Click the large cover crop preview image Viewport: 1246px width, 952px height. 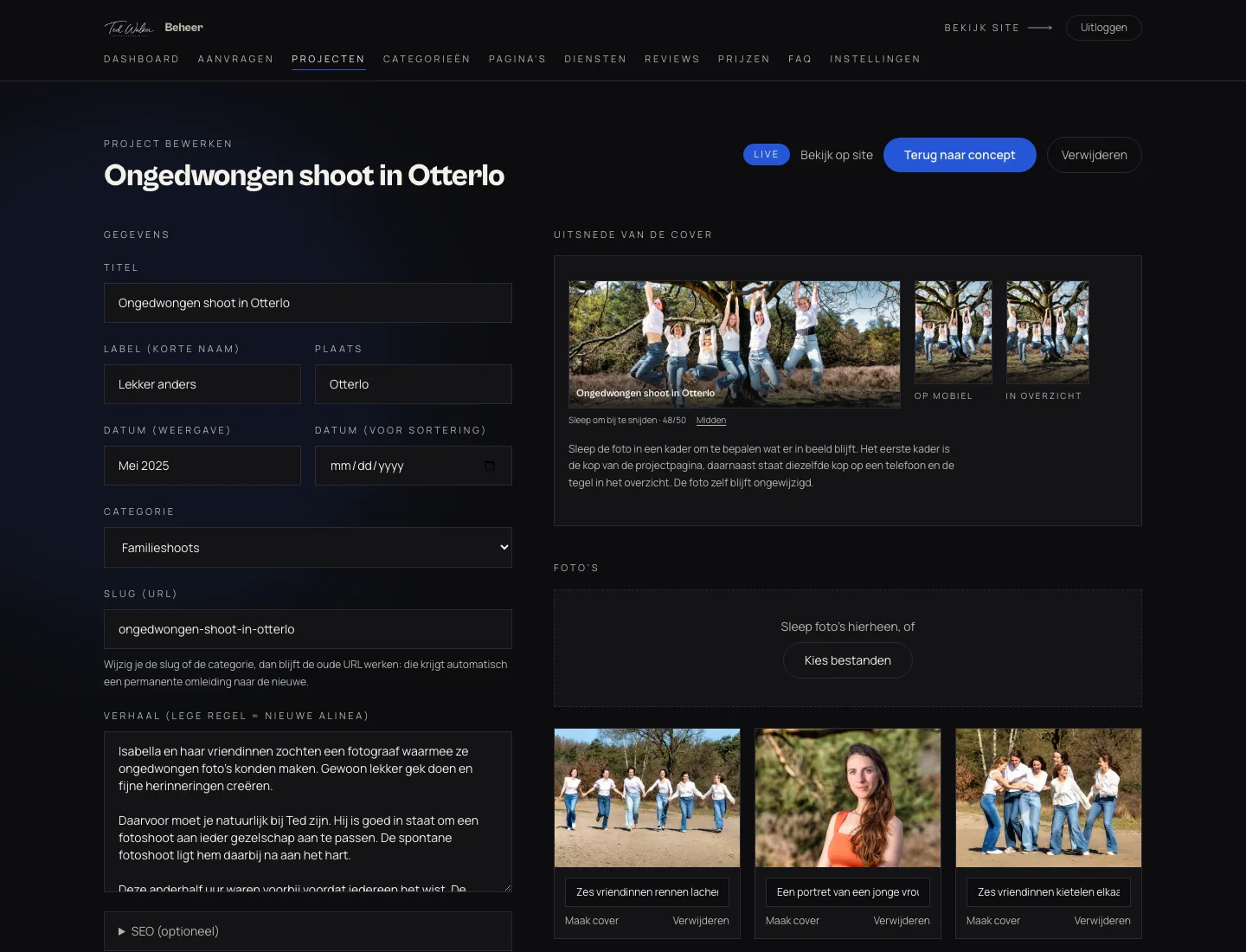[x=735, y=344]
